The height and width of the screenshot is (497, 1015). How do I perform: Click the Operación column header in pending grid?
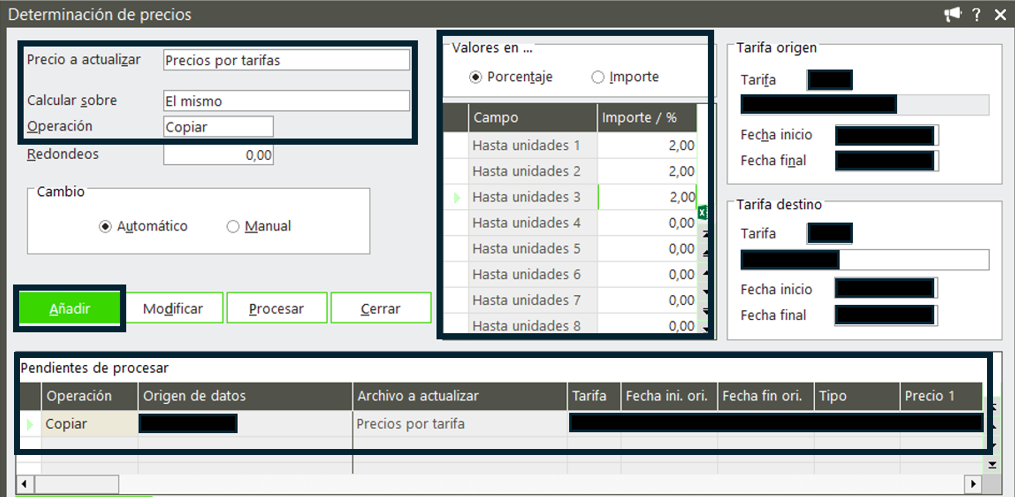90,396
